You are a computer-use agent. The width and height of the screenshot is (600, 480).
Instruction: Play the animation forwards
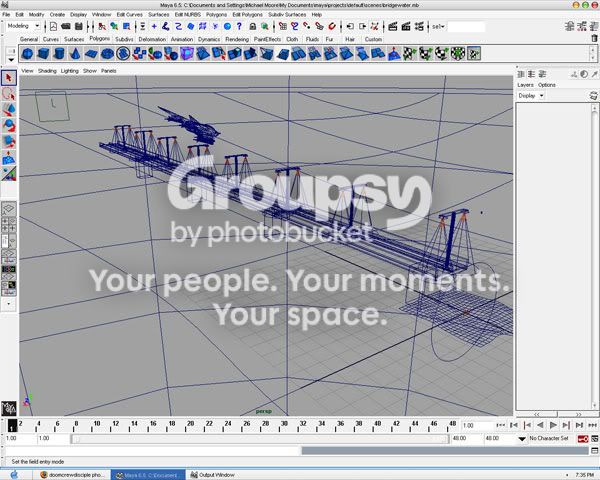pos(553,425)
